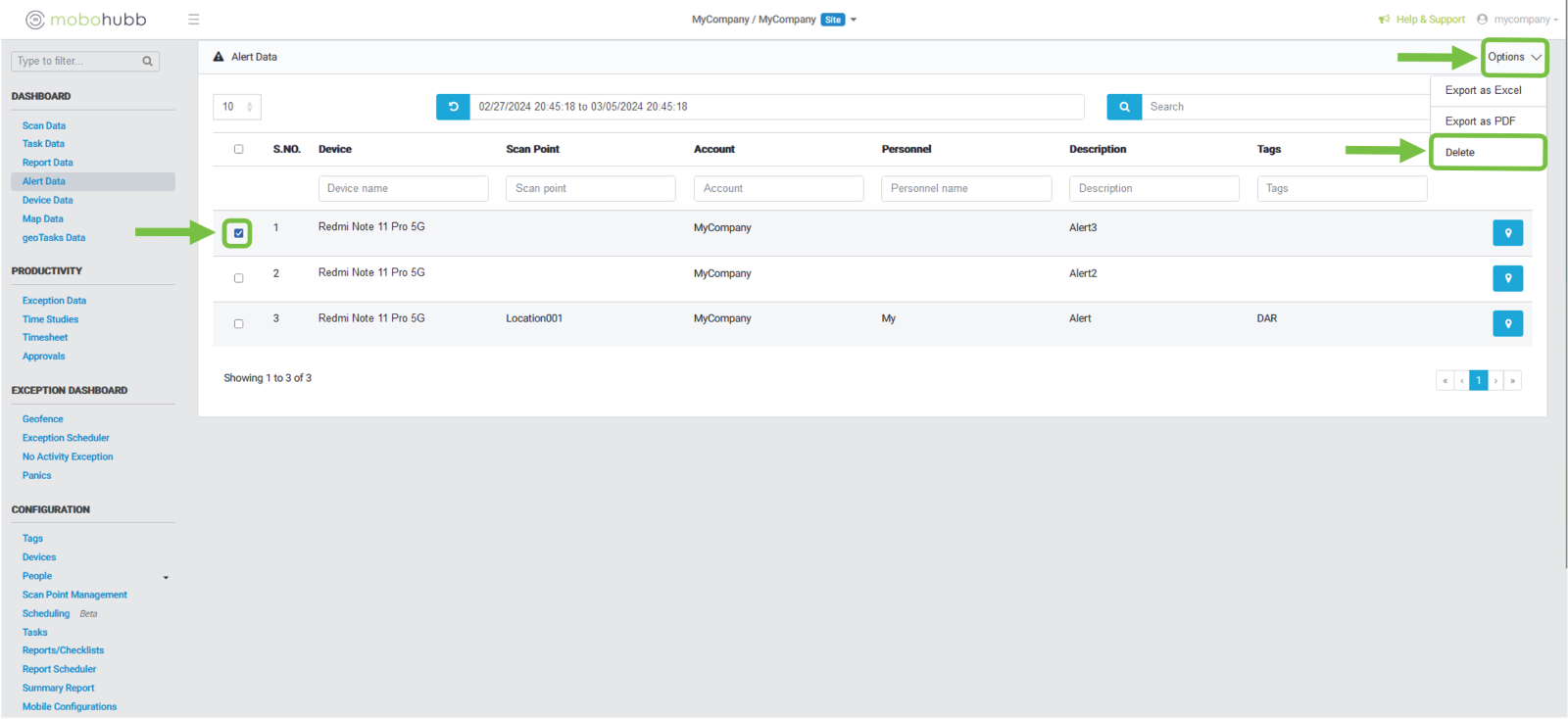The width and height of the screenshot is (1568, 719).
Task: Click the Device name filter field
Action: (x=403, y=188)
